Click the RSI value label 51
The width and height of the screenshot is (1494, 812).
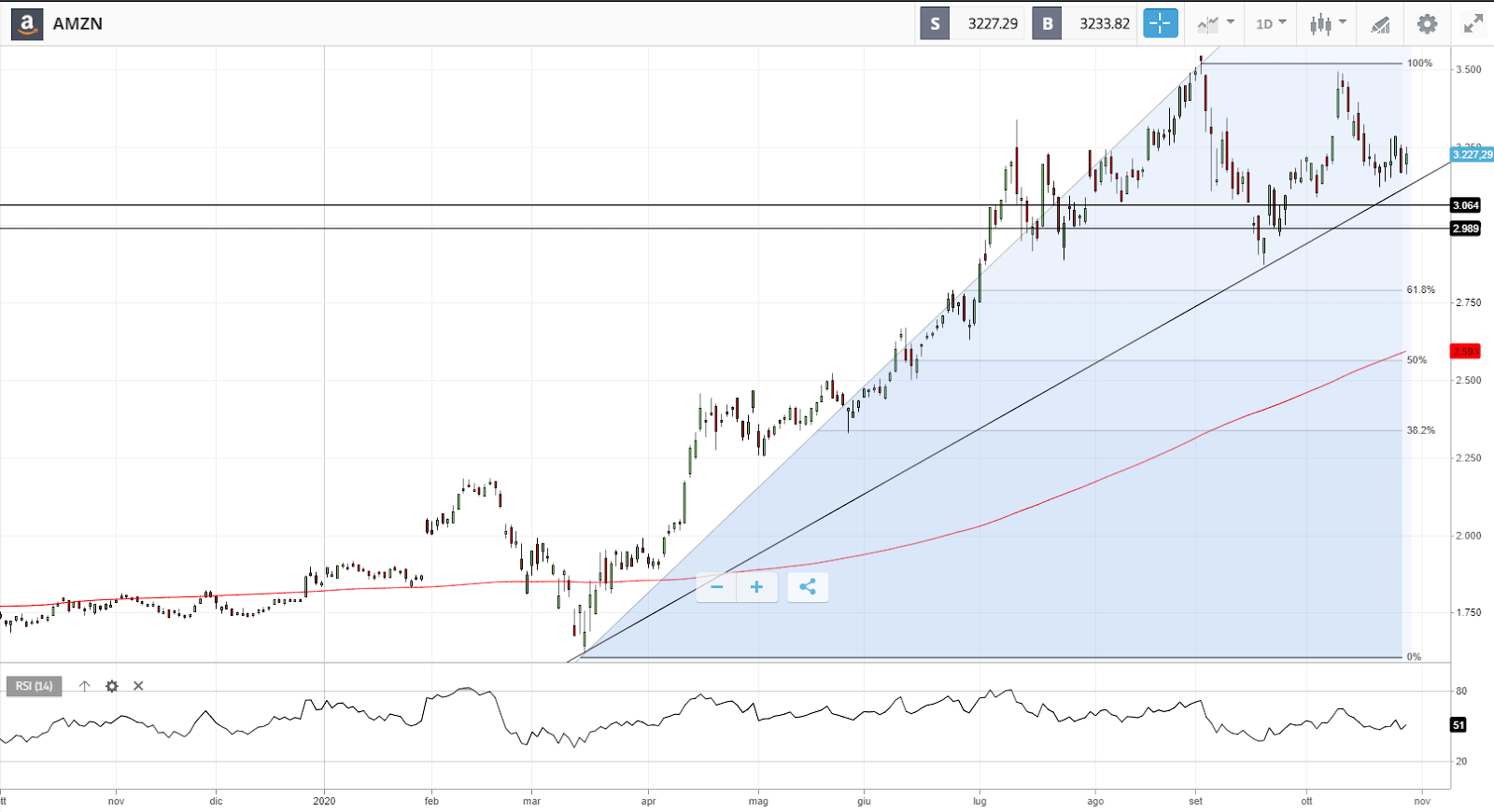pyautogui.click(x=1459, y=725)
